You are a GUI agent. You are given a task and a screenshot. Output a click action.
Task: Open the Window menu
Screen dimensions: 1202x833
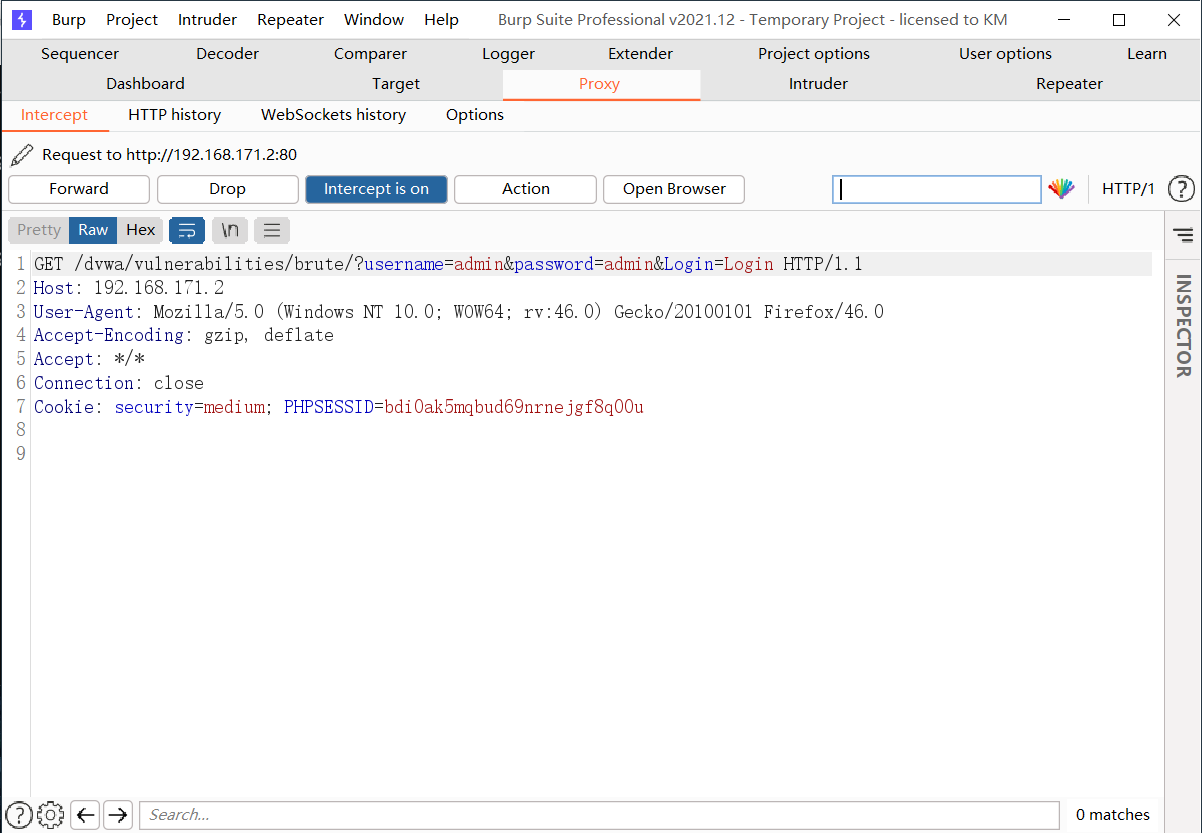coord(374,20)
